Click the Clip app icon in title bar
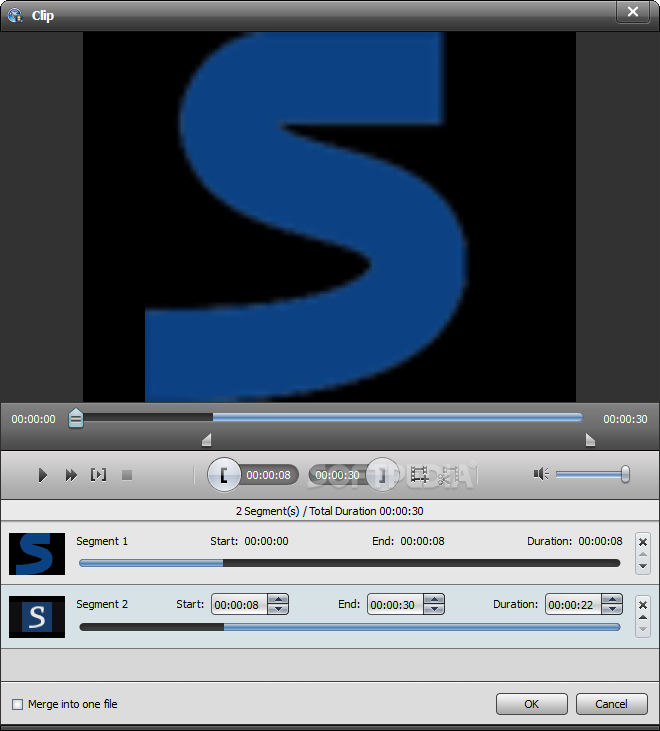This screenshot has width=660, height=731. [x=15, y=15]
